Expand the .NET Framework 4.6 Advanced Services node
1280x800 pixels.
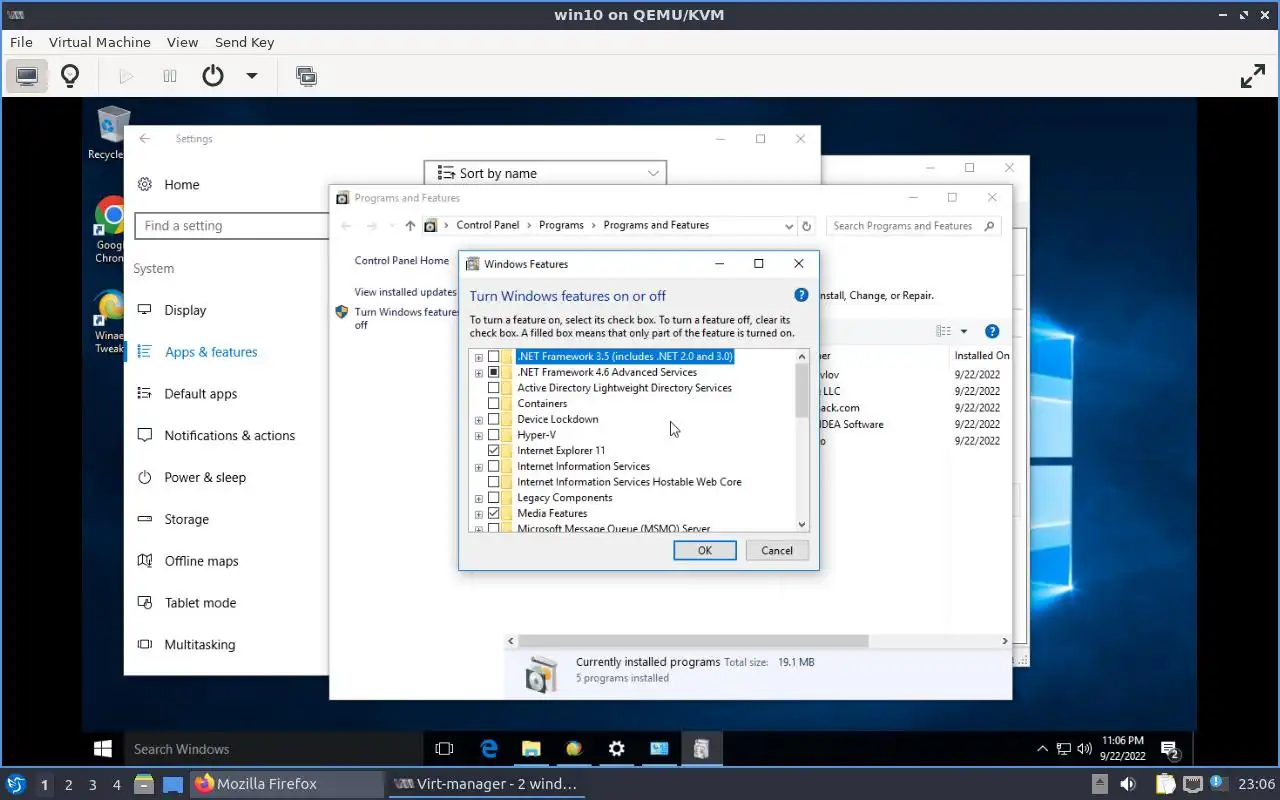(479, 372)
